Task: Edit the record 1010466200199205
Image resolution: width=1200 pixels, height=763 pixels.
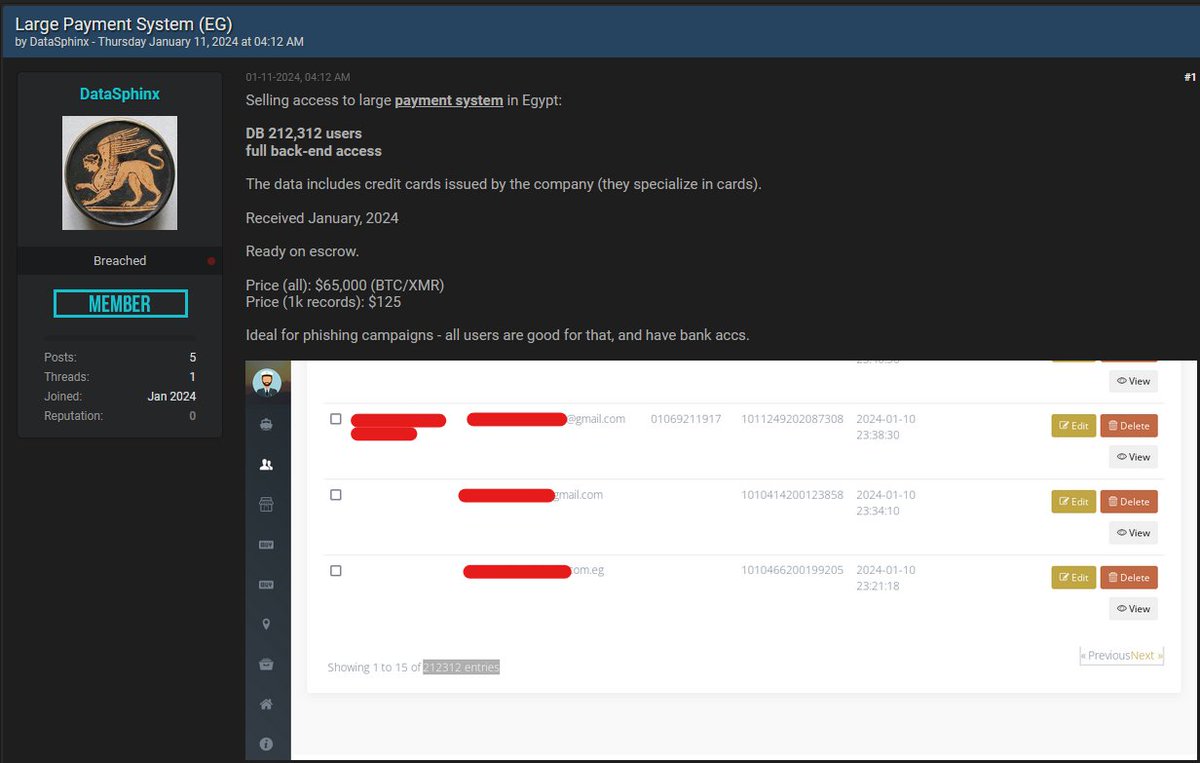Action: point(1073,577)
